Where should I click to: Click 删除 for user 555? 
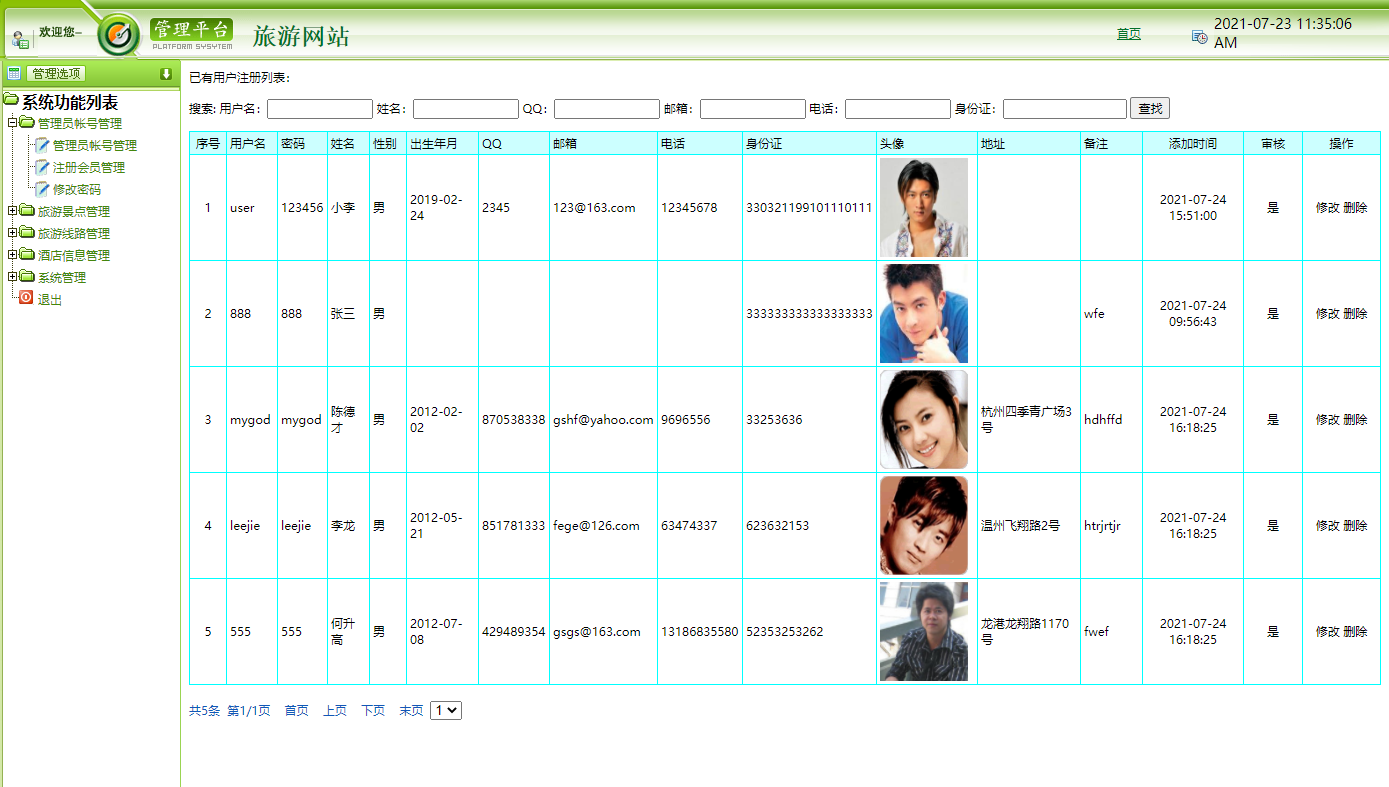(1356, 631)
